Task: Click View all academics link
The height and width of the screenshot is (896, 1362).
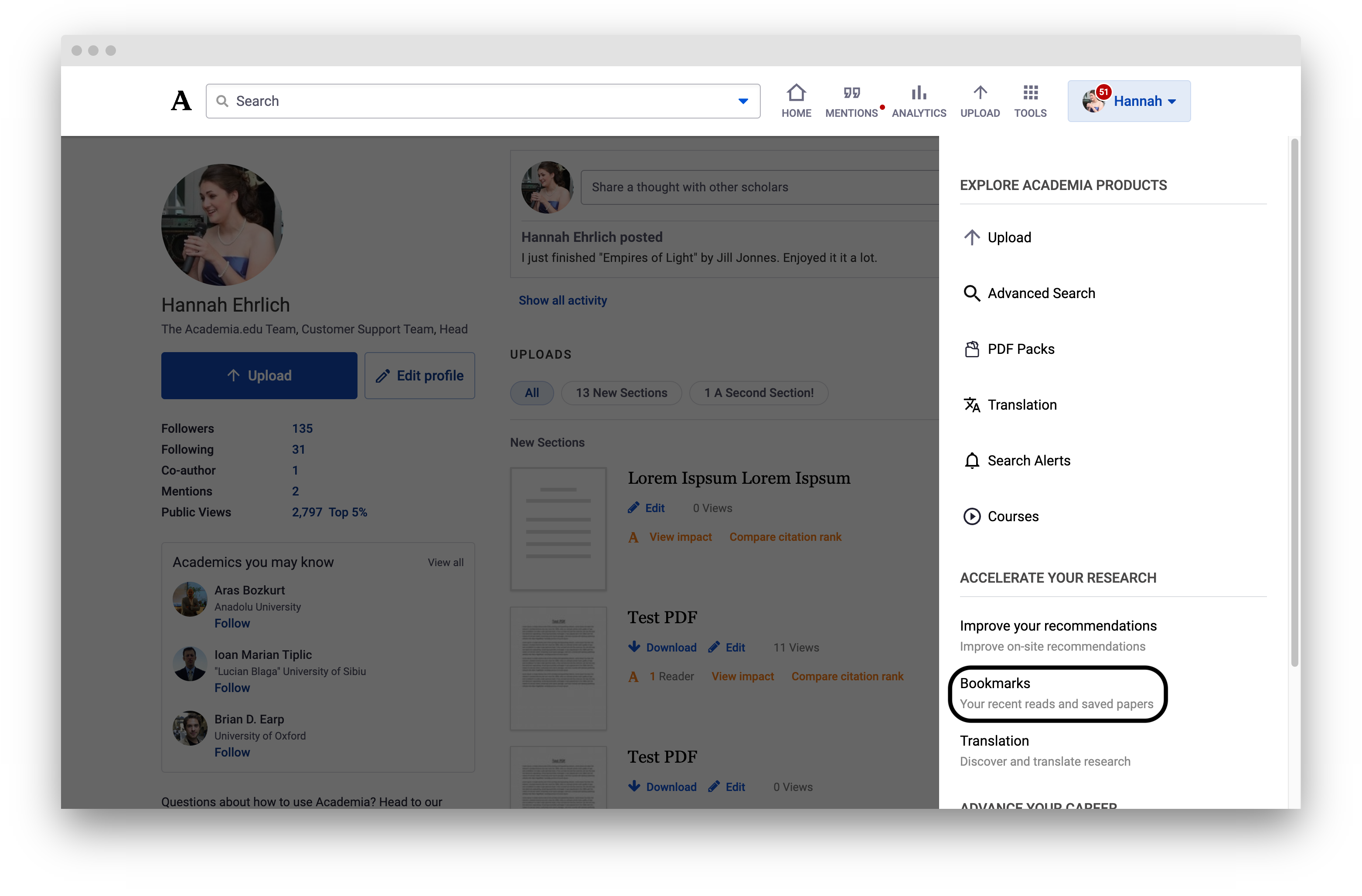Action: click(445, 563)
